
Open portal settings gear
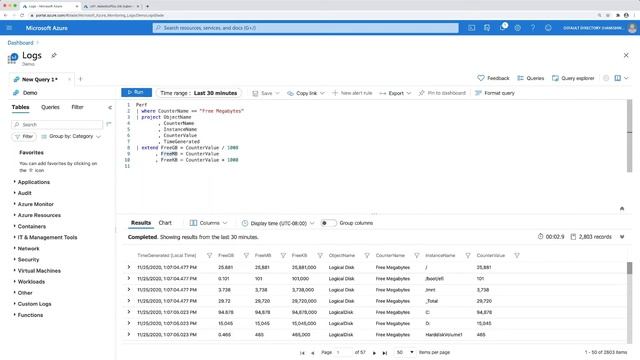click(518, 28)
